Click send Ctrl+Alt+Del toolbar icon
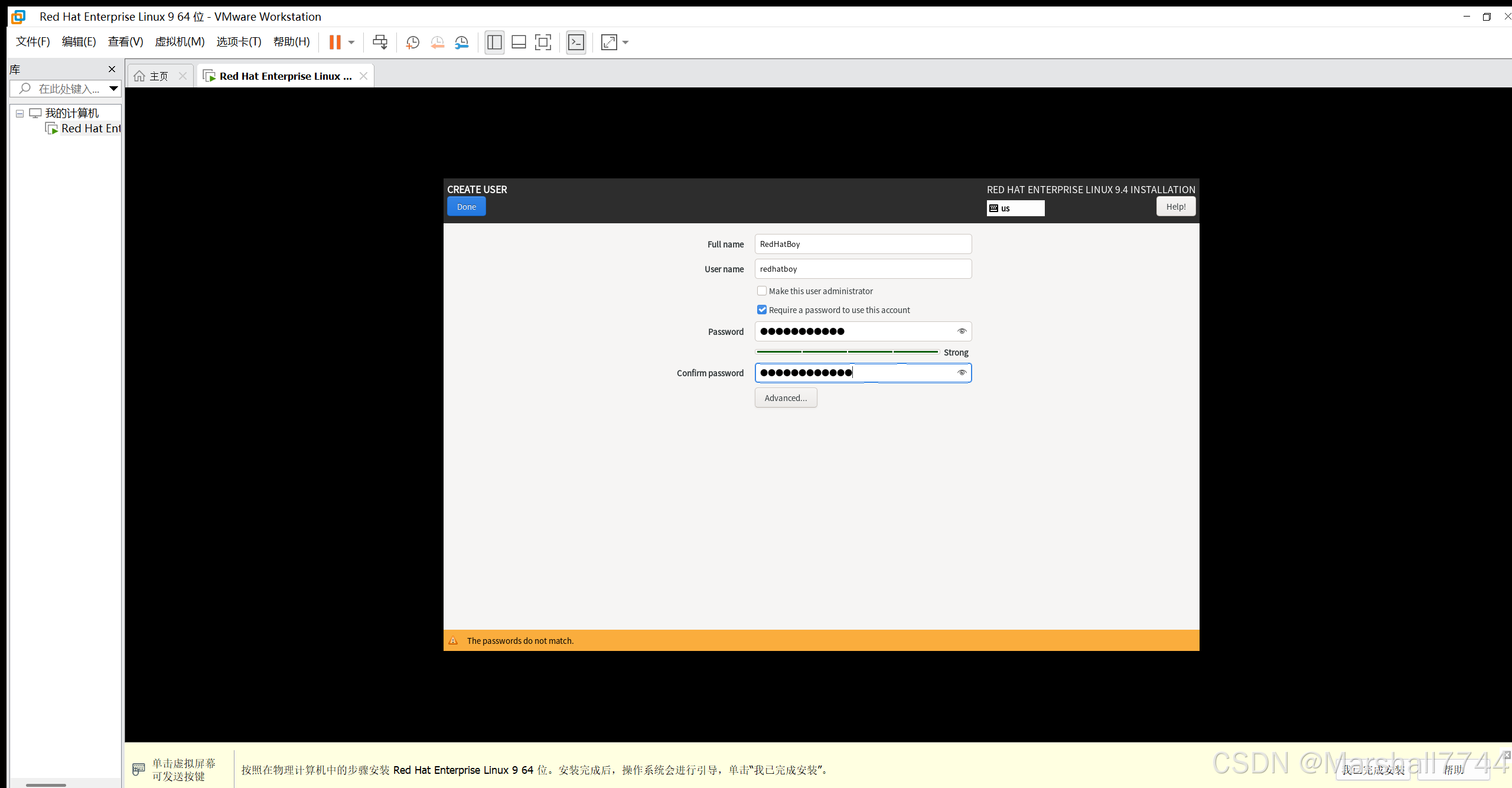The image size is (1512, 788). click(380, 43)
